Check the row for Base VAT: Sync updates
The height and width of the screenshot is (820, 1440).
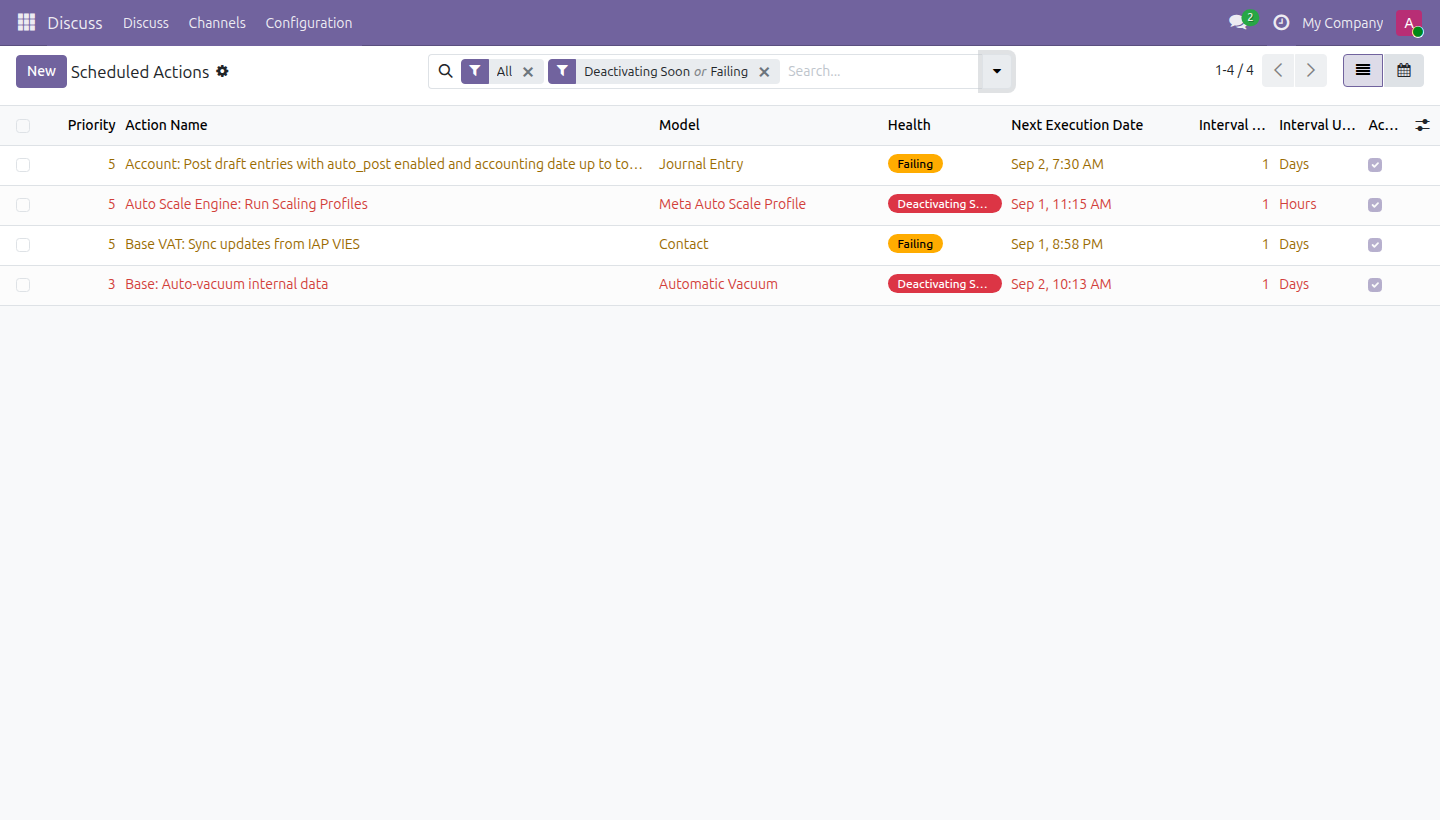23,245
